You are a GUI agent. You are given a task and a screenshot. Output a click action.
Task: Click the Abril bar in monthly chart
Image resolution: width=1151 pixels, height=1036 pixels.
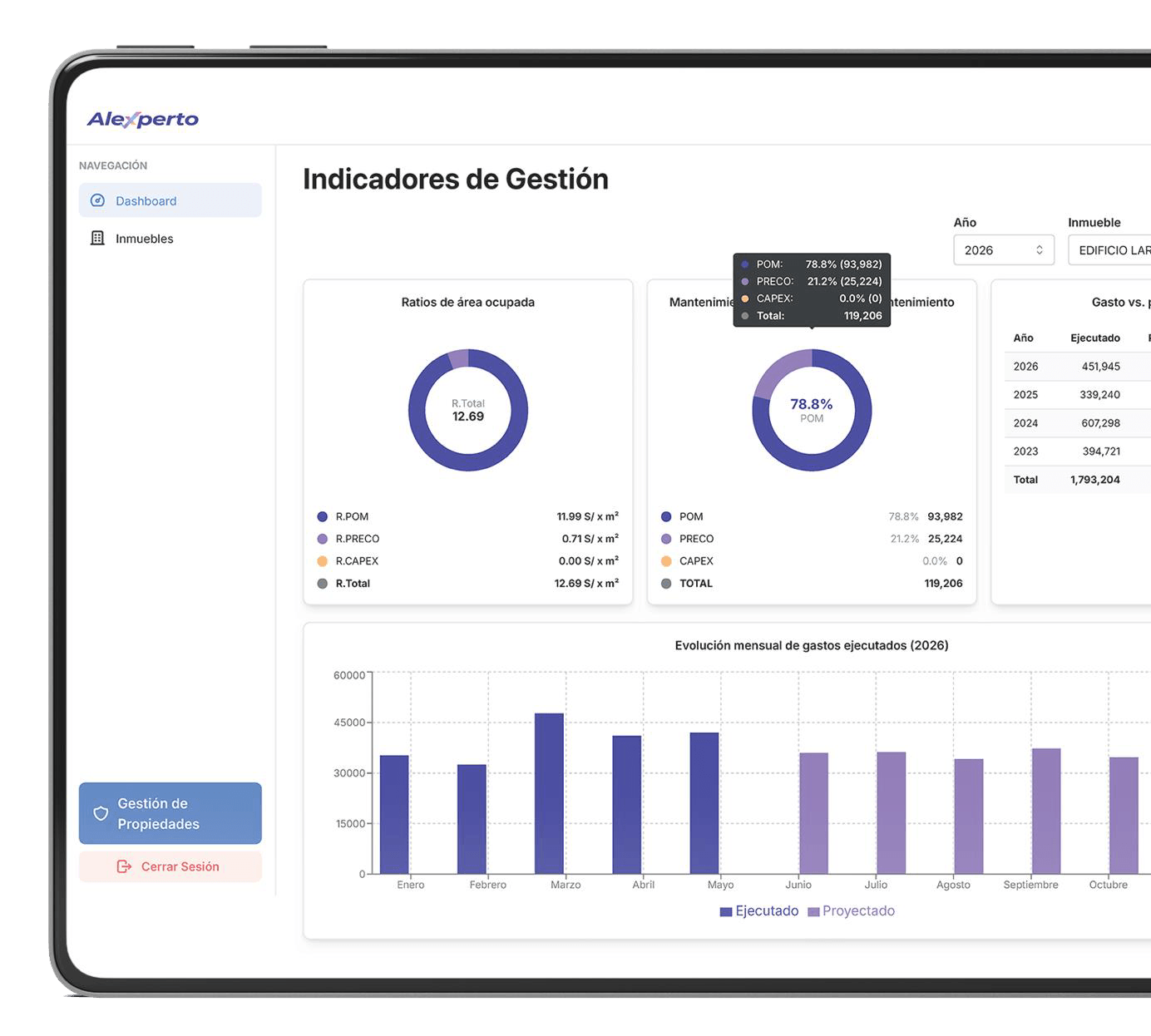pyautogui.click(x=627, y=805)
